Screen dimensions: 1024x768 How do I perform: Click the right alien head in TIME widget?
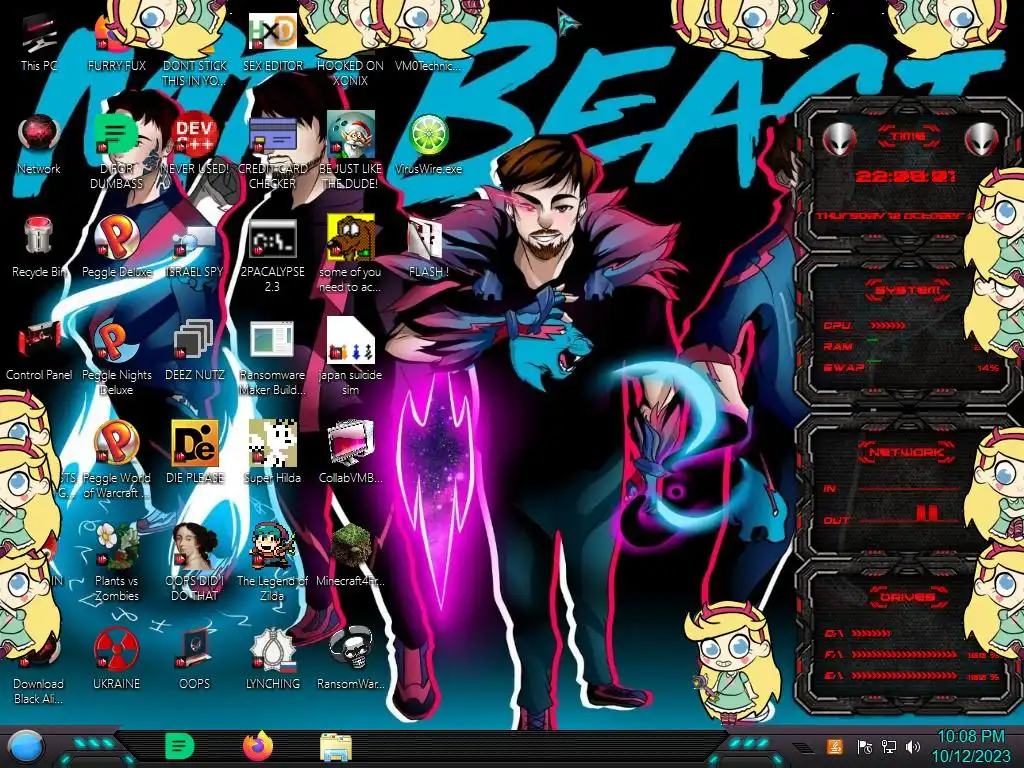982,138
